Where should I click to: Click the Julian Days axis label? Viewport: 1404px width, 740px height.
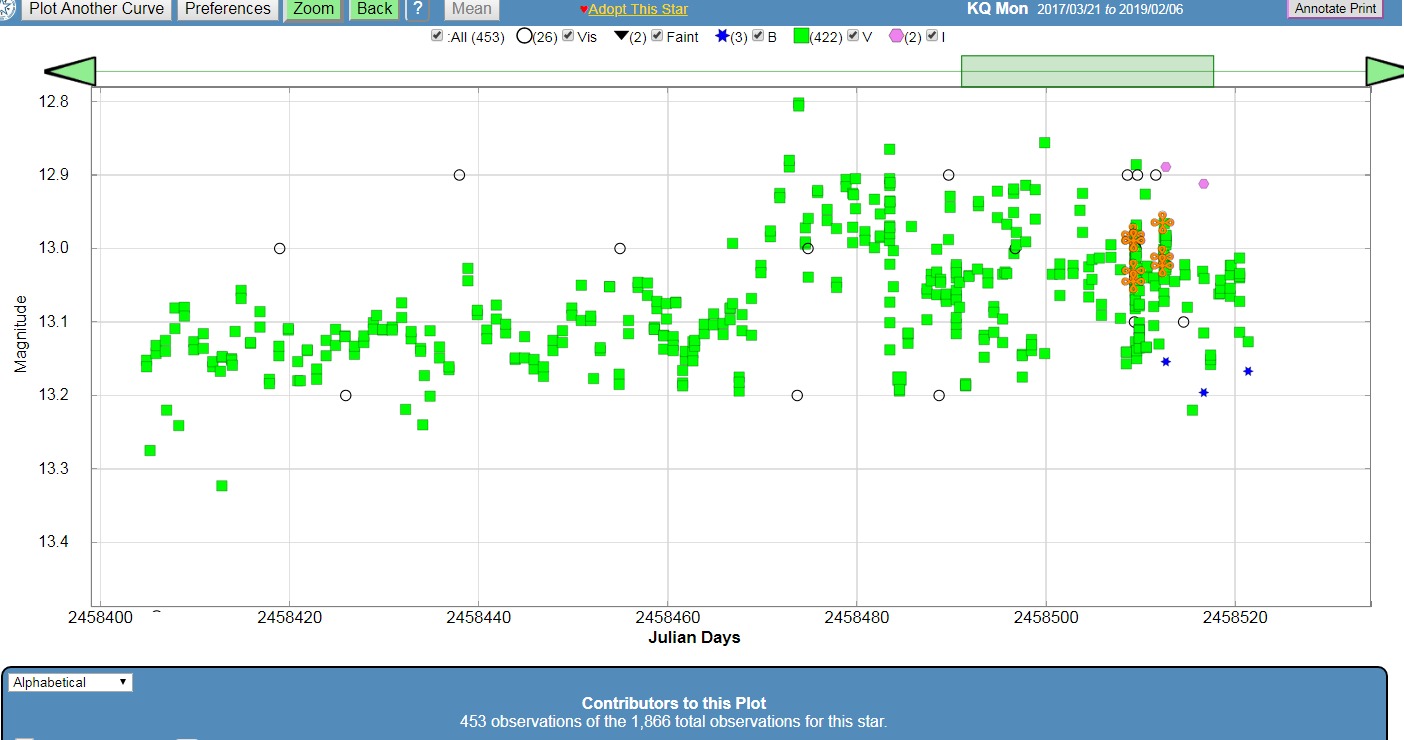(x=696, y=637)
